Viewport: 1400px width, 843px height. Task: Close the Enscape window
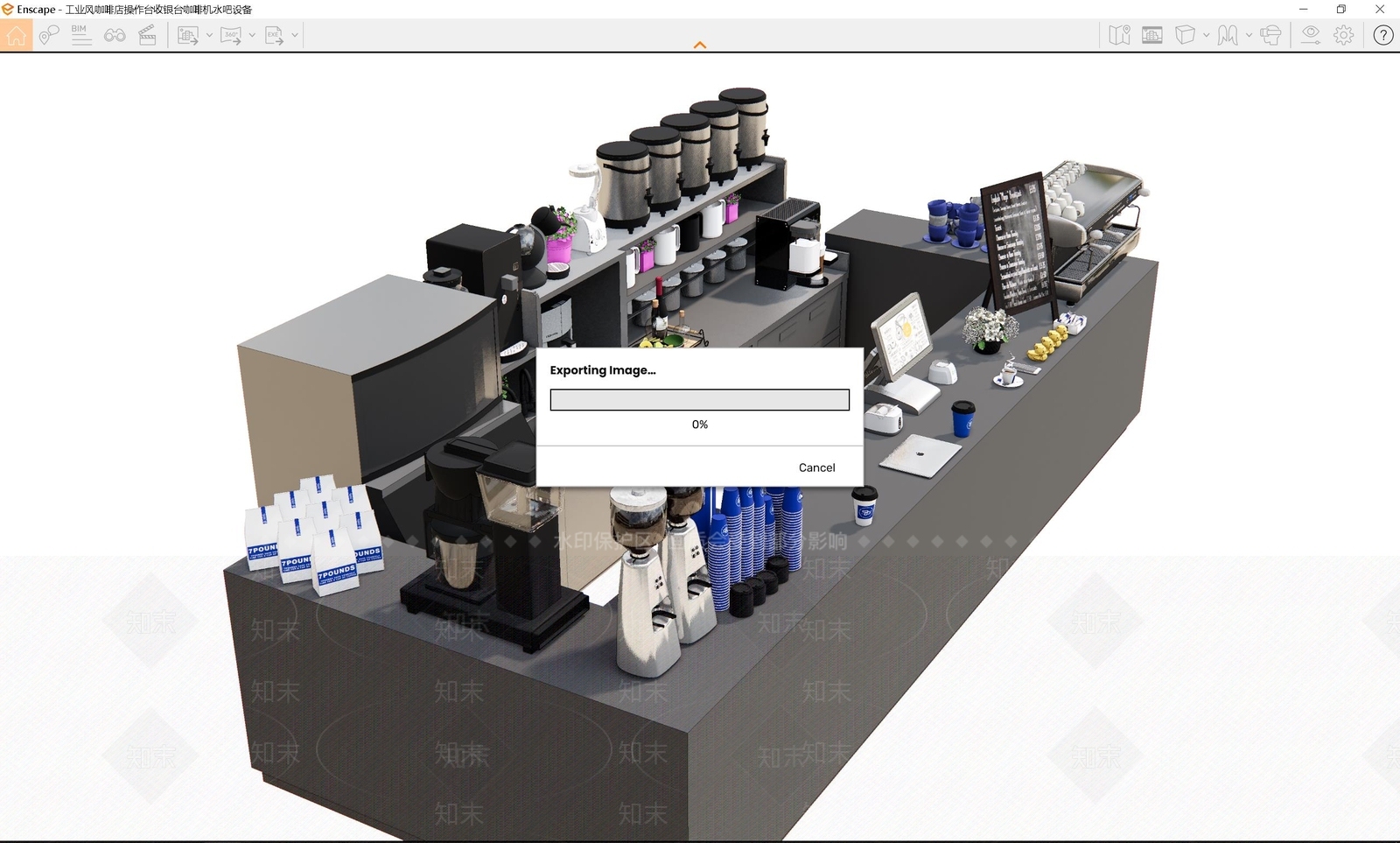point(1380,9)
